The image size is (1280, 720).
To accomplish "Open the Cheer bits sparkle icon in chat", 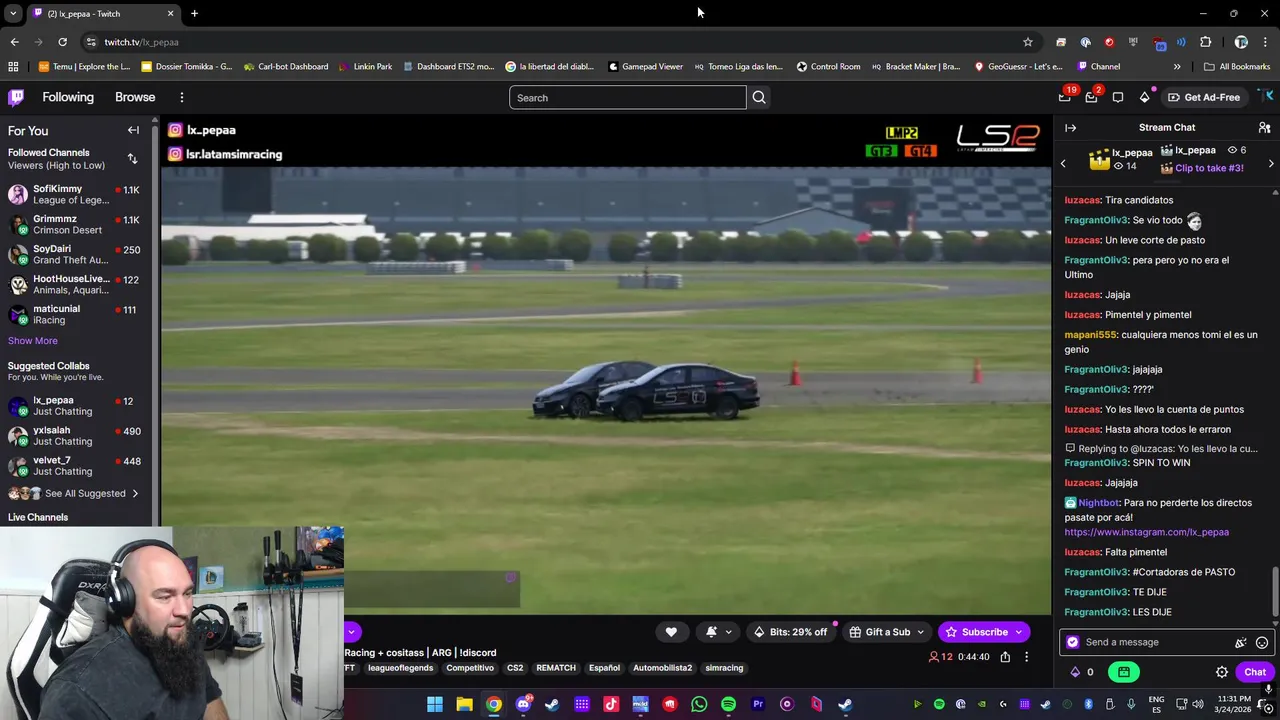I will coord(1241,642).
